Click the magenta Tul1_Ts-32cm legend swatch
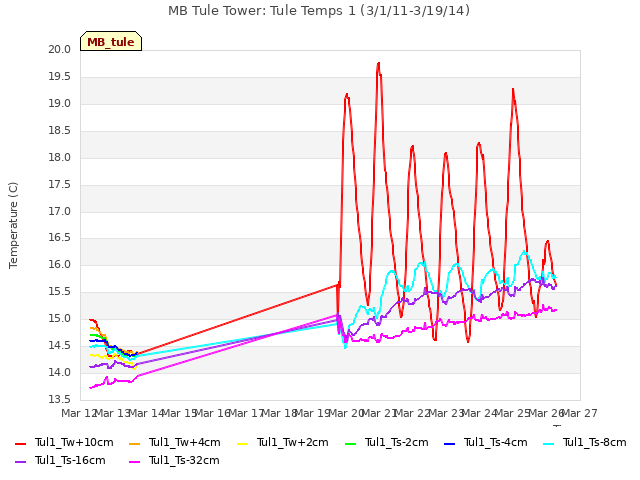This screenshot has width=640, height=480. pos(134,462)
